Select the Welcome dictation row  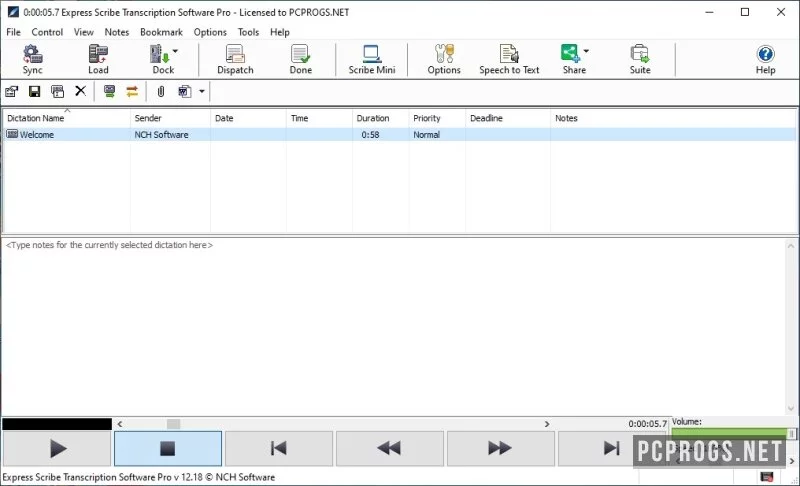tap(399, 135)
